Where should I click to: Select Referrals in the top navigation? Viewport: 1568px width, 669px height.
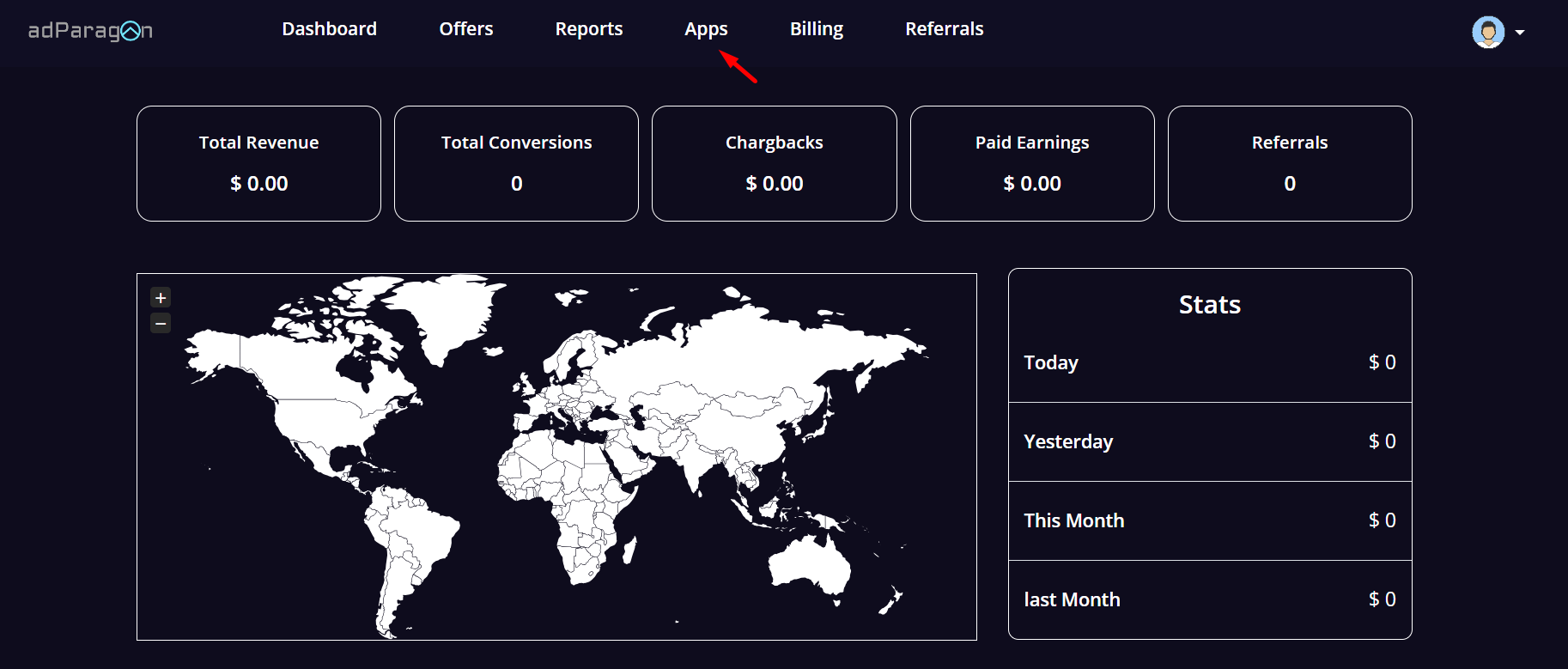[944, 29]
